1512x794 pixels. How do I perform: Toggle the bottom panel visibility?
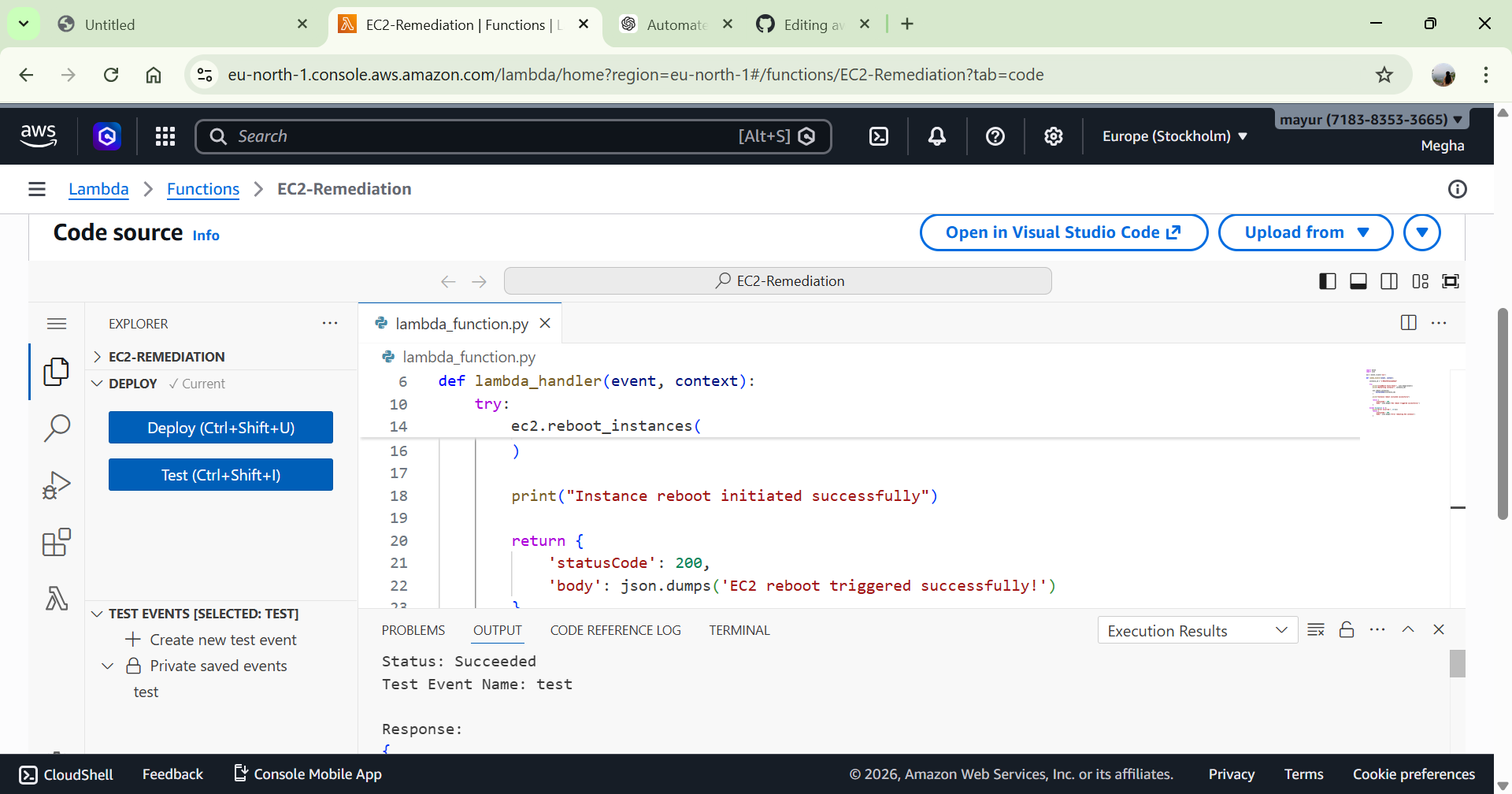1358,281
